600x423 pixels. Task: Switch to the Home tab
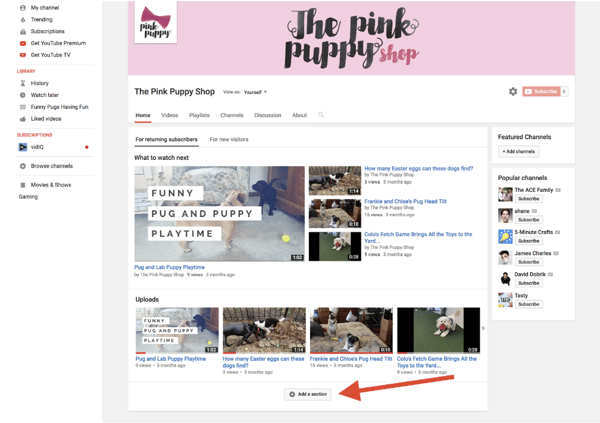tap(143, 115)
